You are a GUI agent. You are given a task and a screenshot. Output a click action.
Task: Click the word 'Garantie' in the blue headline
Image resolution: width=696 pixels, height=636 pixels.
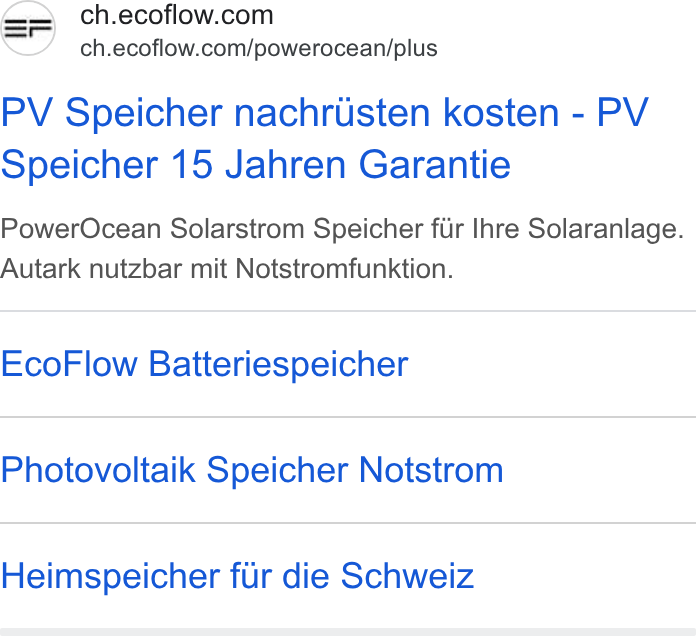click(x=435, y=165)
